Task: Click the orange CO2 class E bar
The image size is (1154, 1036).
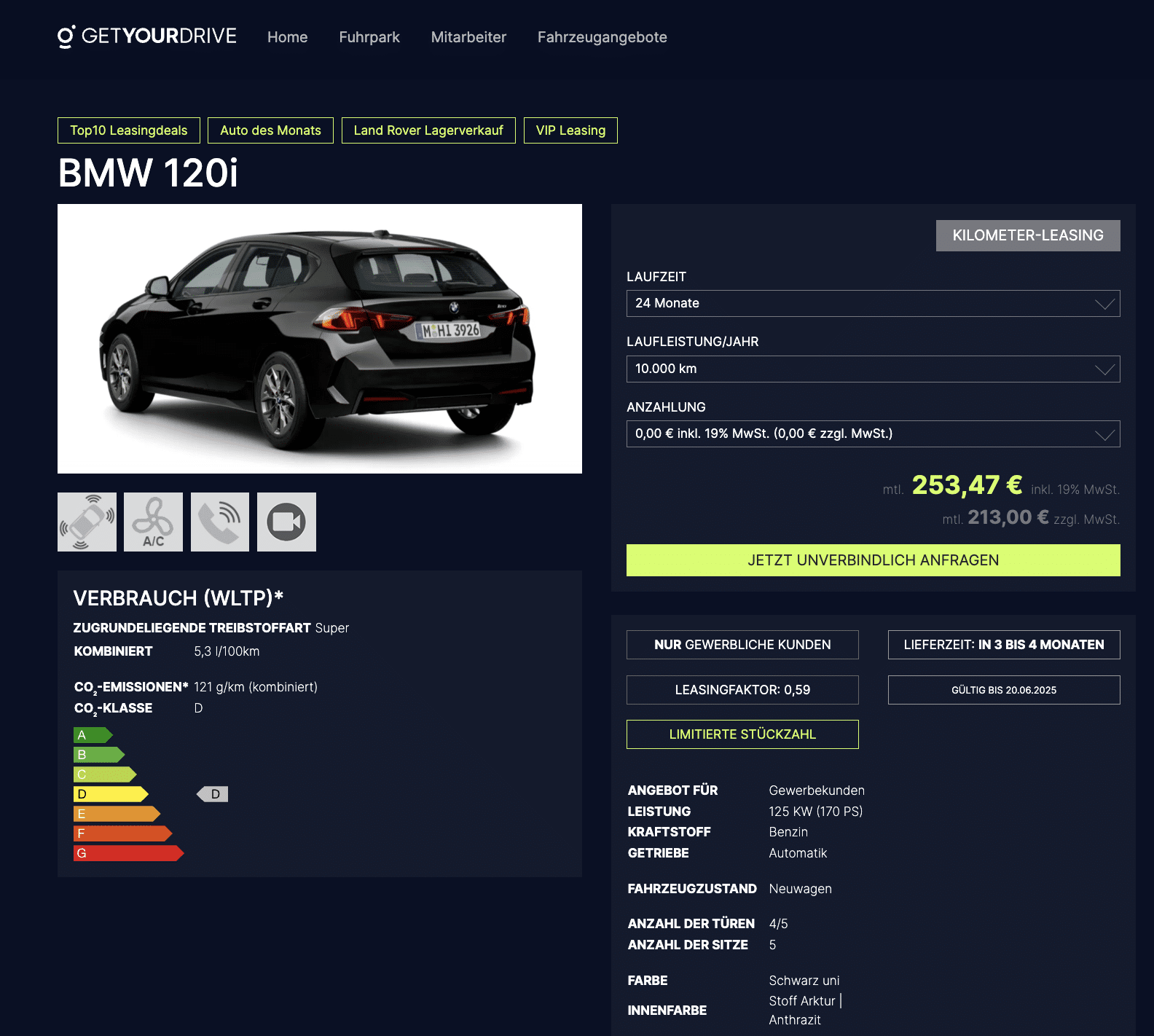Action: tap(117, 814)
